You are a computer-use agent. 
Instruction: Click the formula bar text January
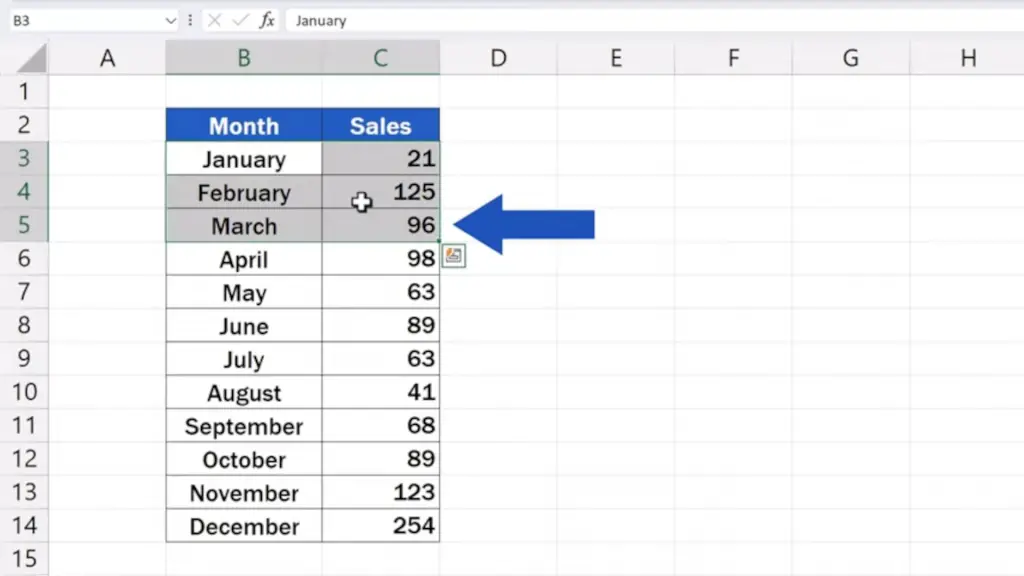(321, 21)
